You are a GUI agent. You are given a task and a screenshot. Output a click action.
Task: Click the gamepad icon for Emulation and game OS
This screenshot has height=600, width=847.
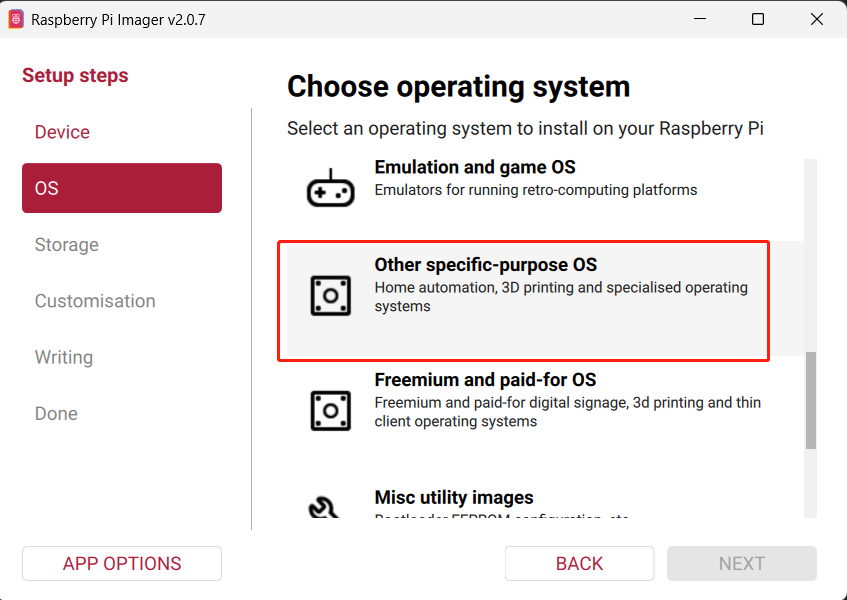pos(331,187)
